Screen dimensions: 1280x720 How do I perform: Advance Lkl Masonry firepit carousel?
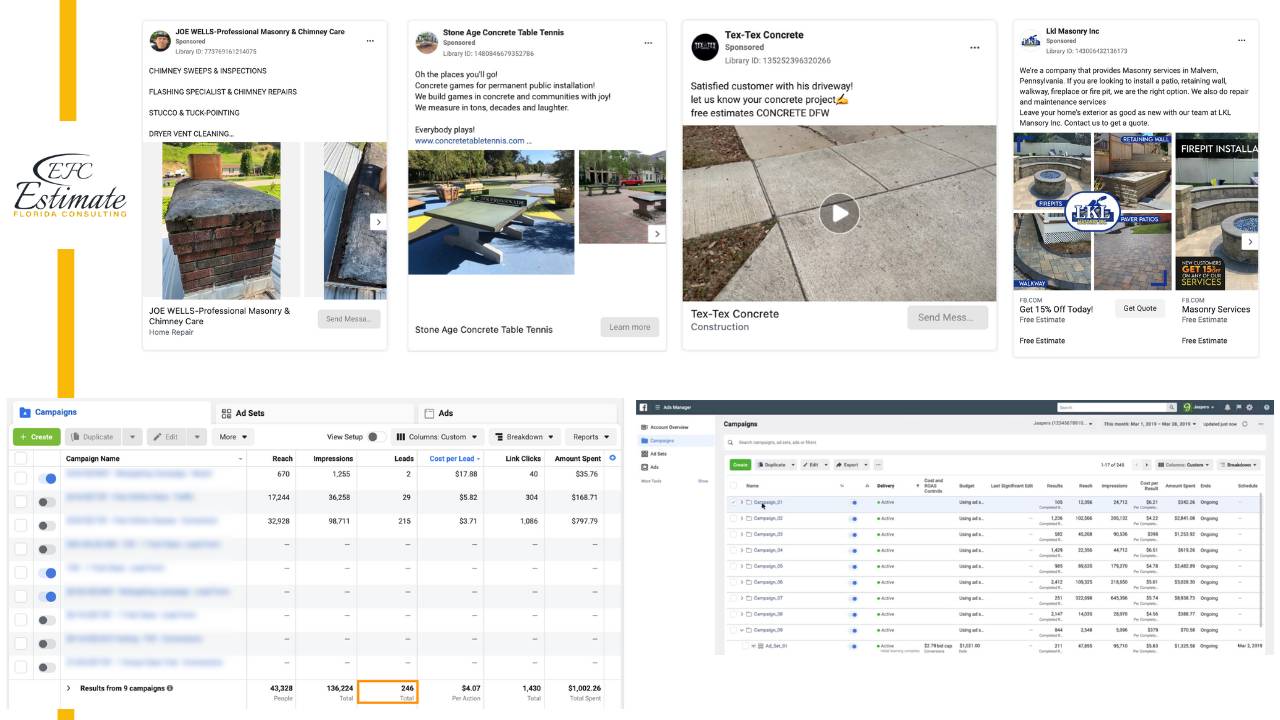1249,242
